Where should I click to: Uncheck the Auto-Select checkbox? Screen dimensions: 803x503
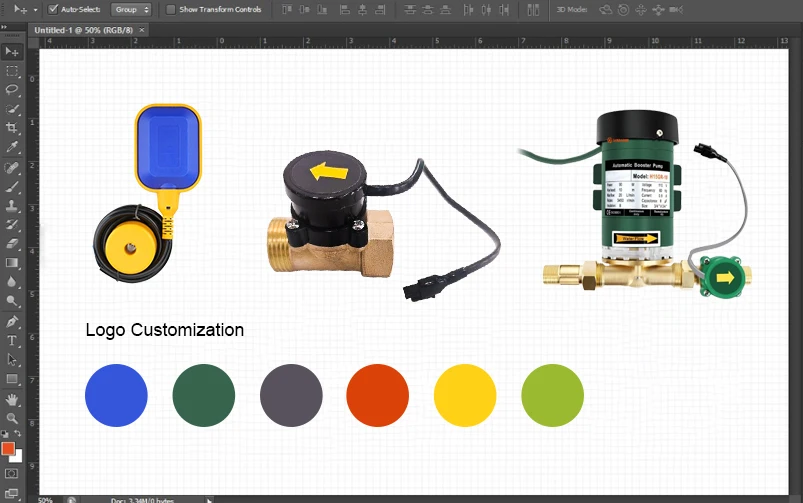(53, 9)
